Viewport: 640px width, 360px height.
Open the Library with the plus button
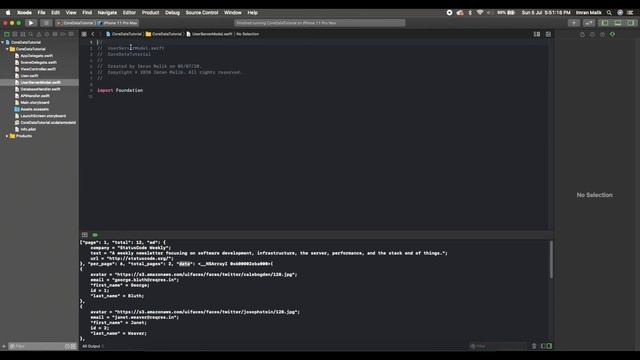coord(574,23)
